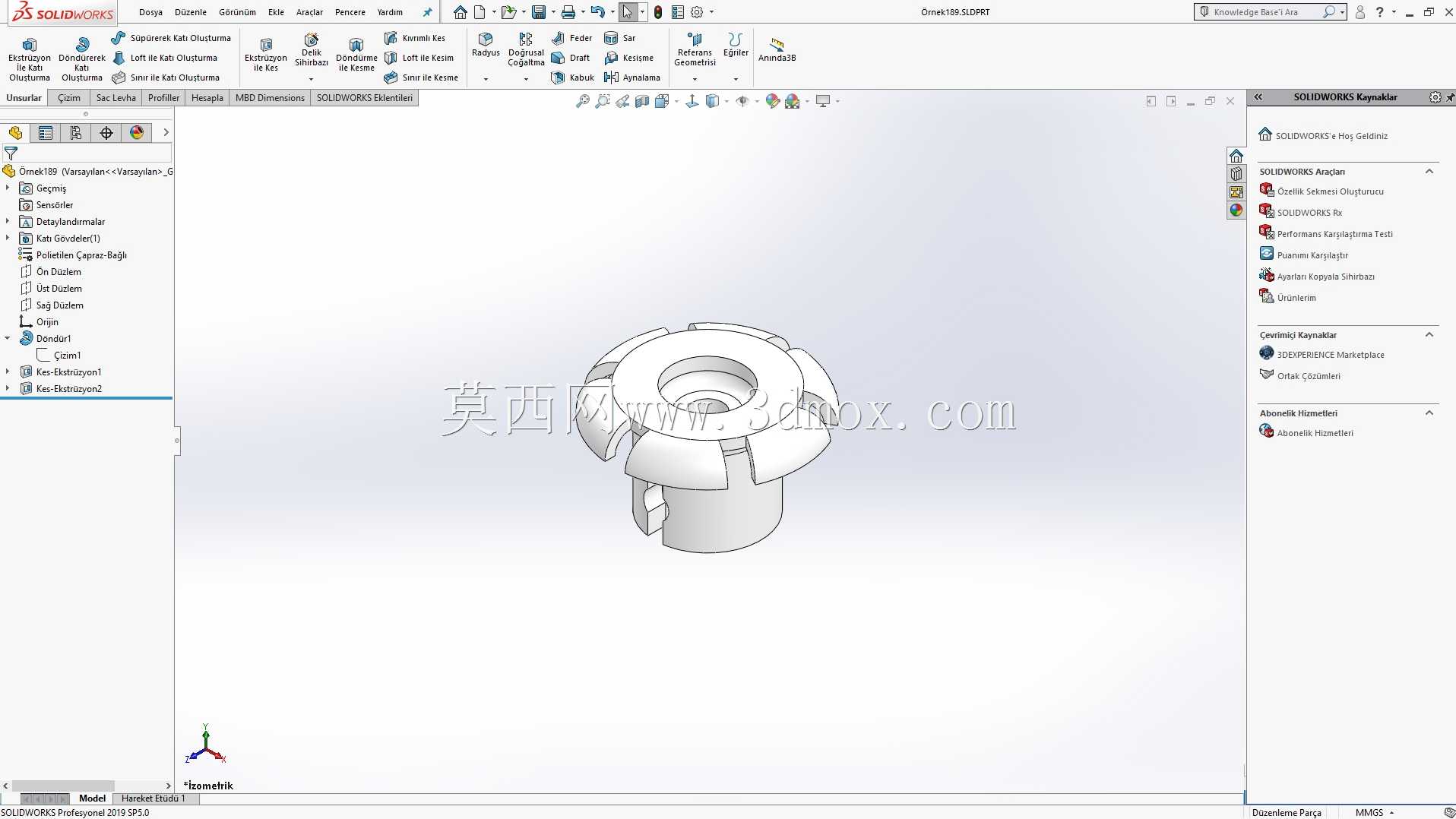
Task: Collapse SOLIDWORKS Araçları section
Action: pos(1429,172)
